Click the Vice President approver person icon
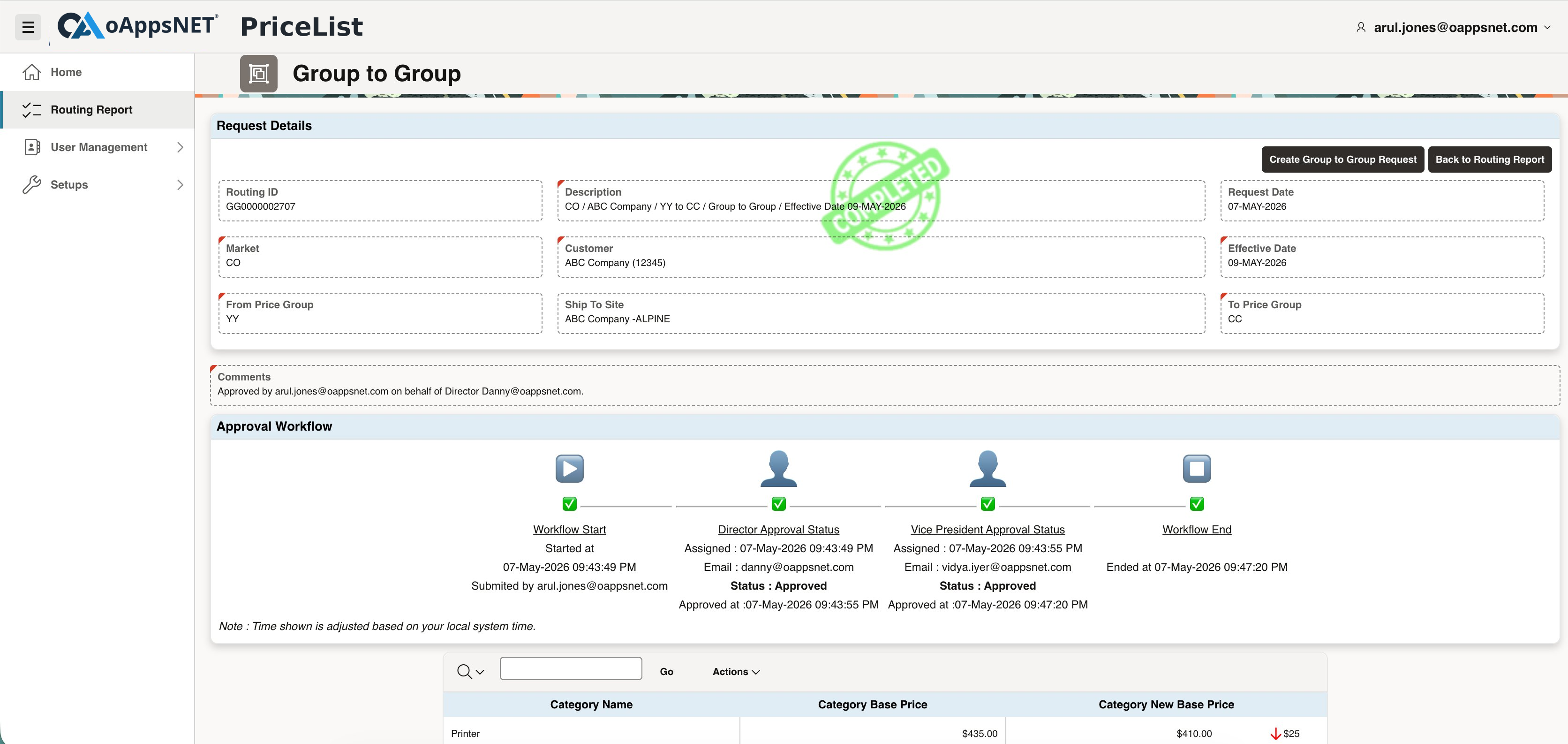This screenshot has height=744, width=1568. [988, 468]
